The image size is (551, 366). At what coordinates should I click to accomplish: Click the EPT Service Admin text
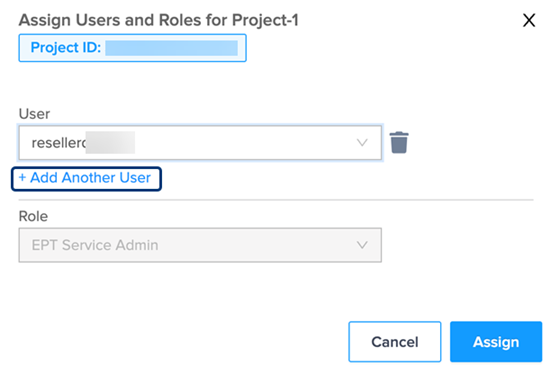tap(95, 245)
